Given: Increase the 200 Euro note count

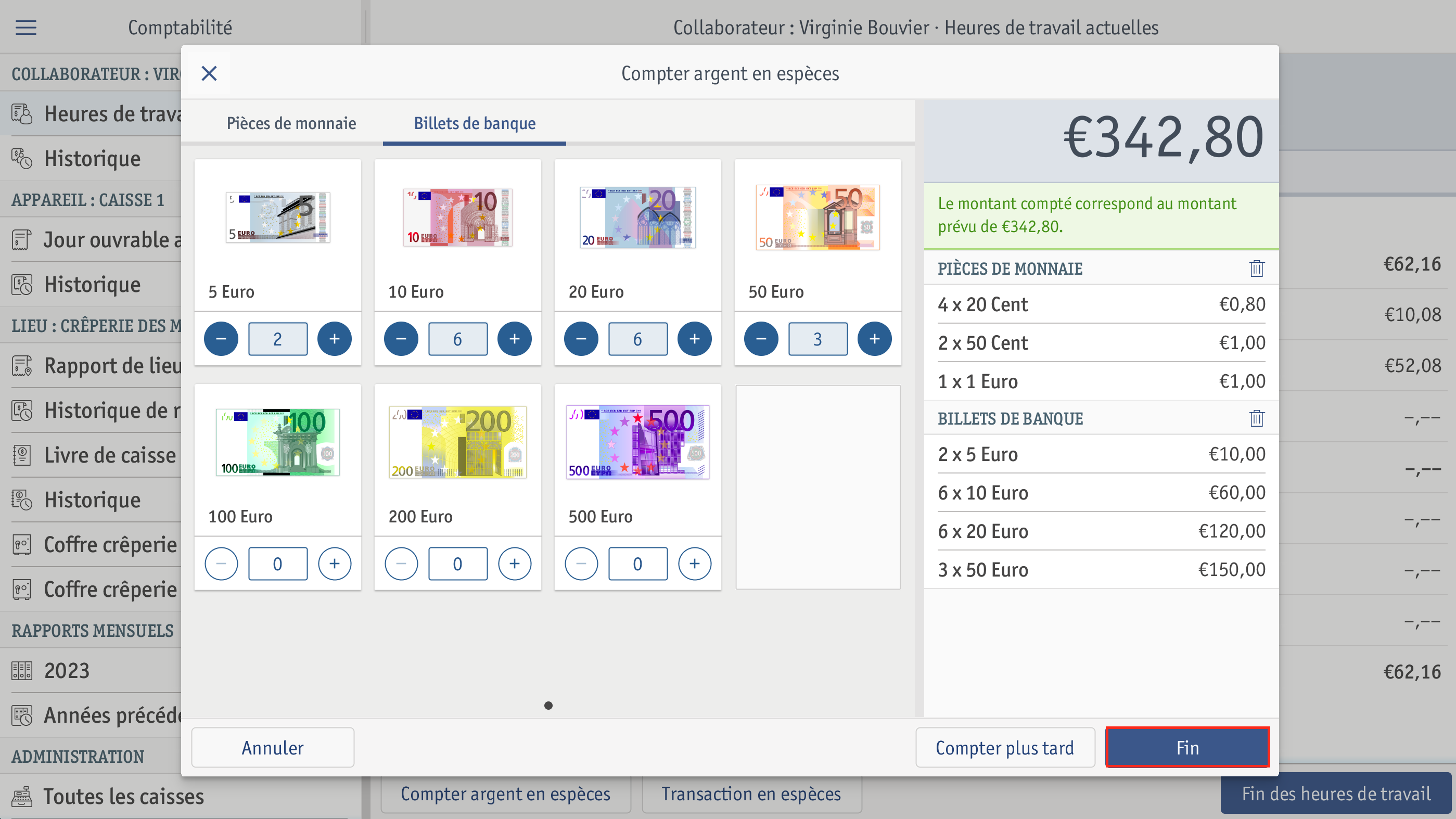Looking at the screenshot, I should (x=514, y=564).
